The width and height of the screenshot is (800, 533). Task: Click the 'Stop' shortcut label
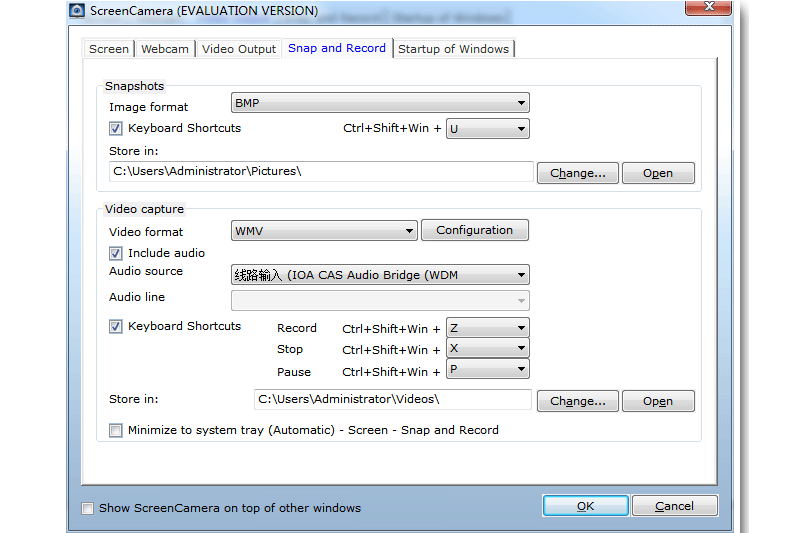click(x=290, y=349)
